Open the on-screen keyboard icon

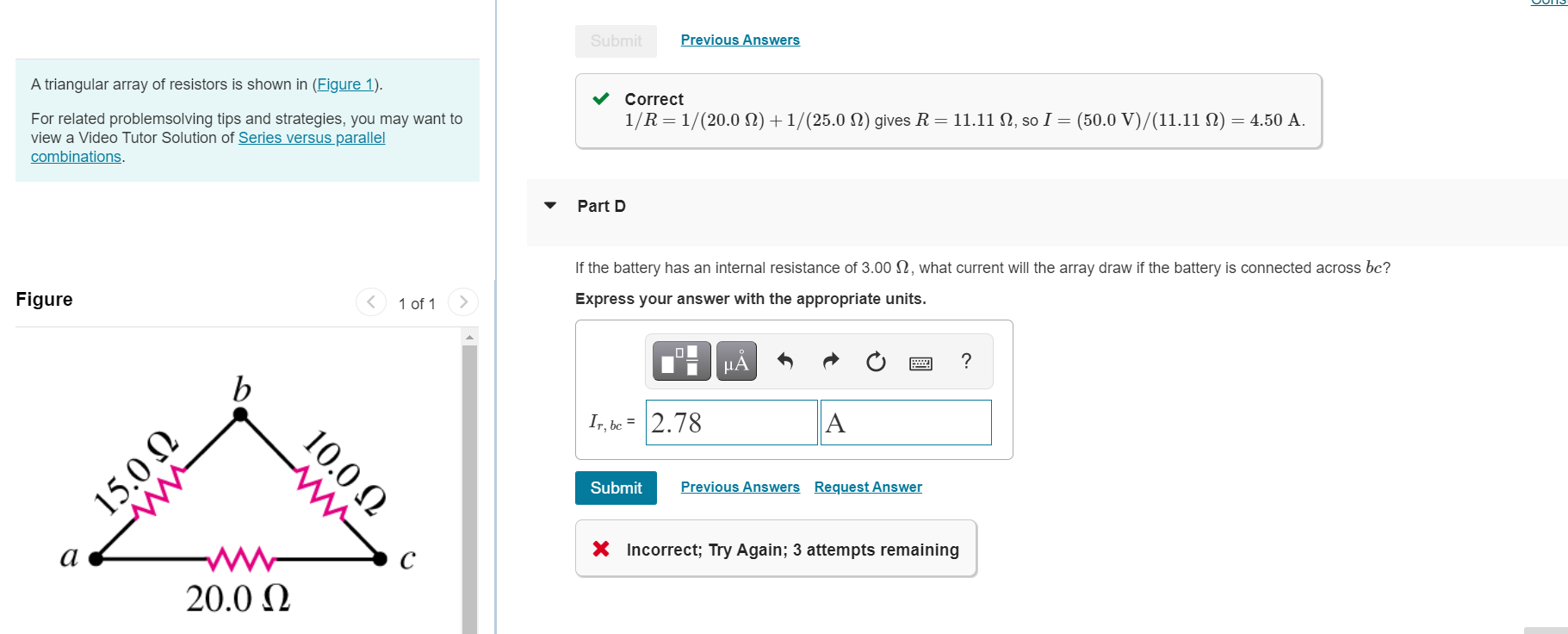[x=920, y=363]
